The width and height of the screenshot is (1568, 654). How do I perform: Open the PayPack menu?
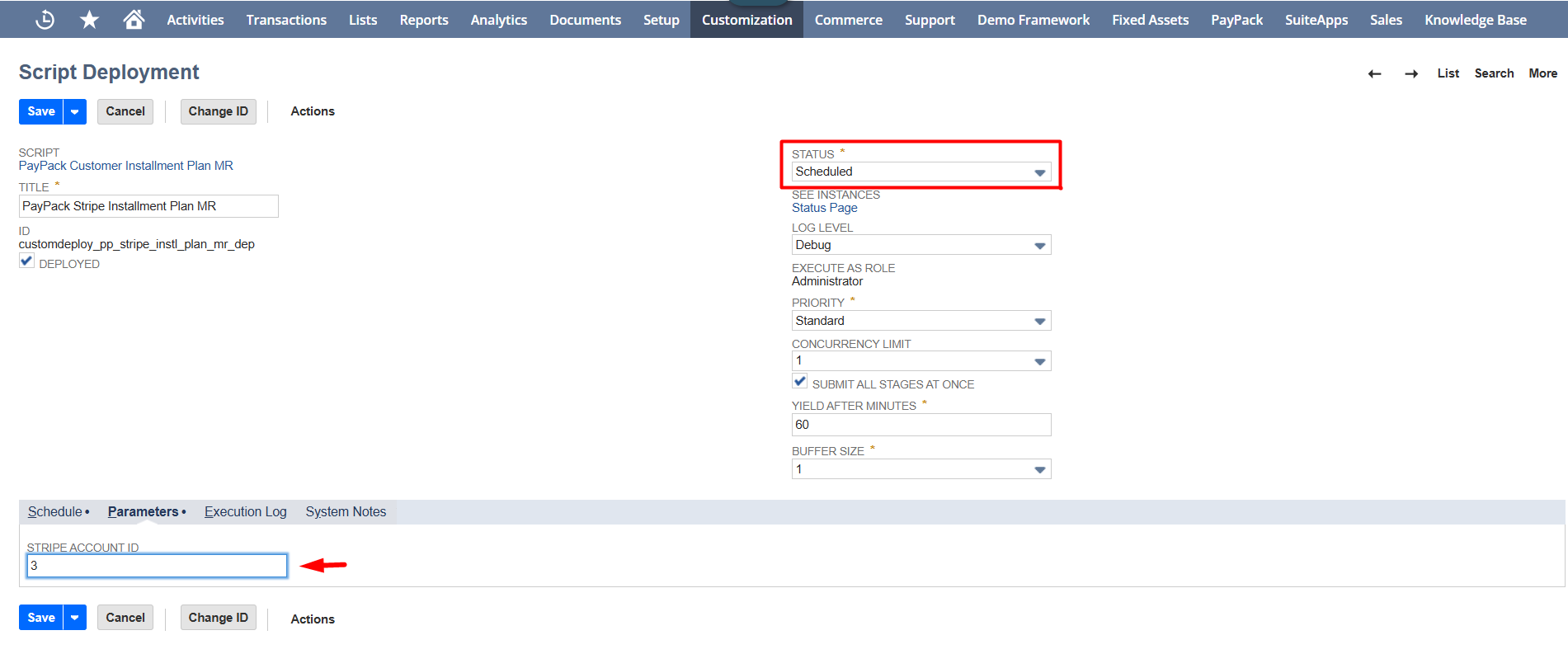tap(1236, 20)
